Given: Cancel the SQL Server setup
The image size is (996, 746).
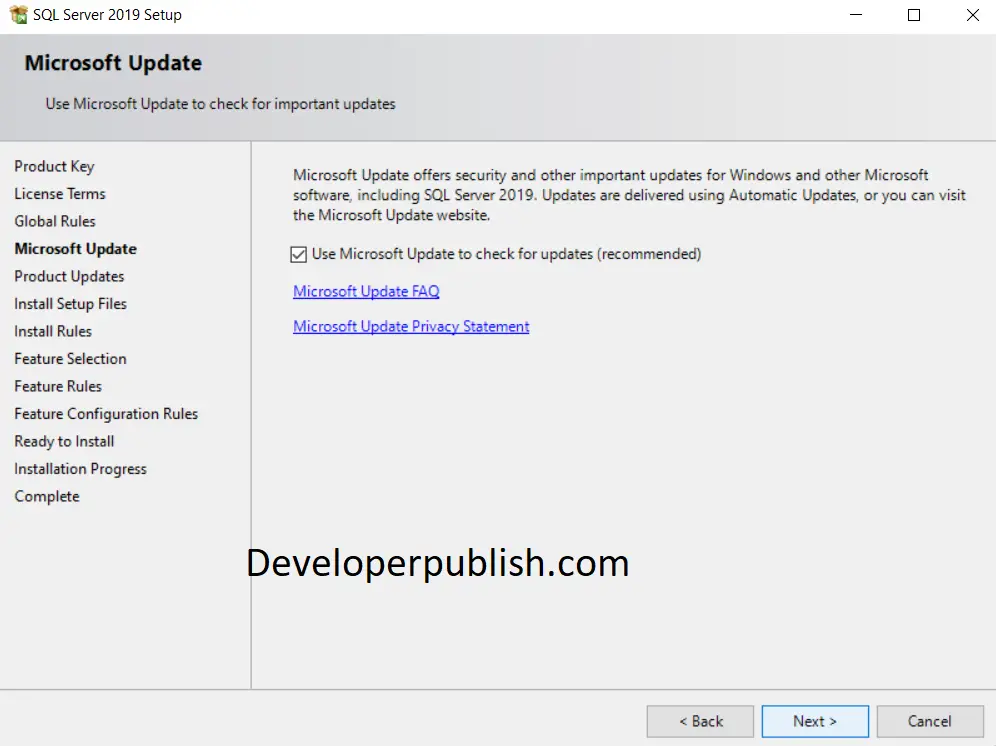Looking at the screenshot, I should click(930, 721).
